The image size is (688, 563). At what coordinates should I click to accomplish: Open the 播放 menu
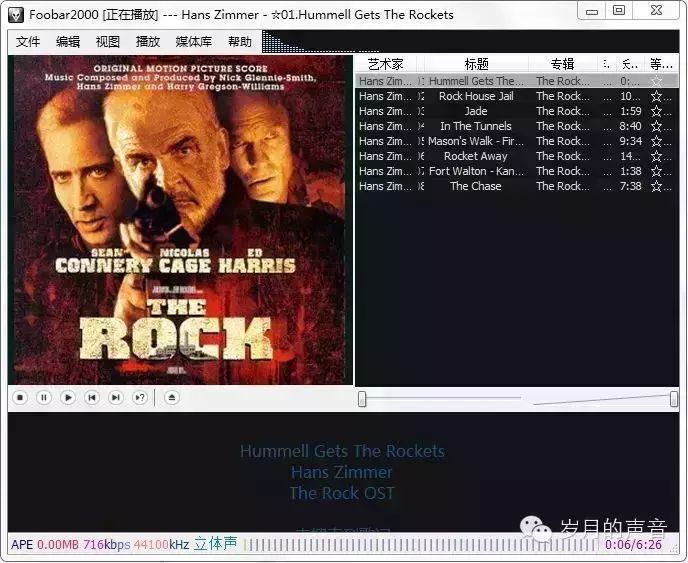click(x=148, y=42)
